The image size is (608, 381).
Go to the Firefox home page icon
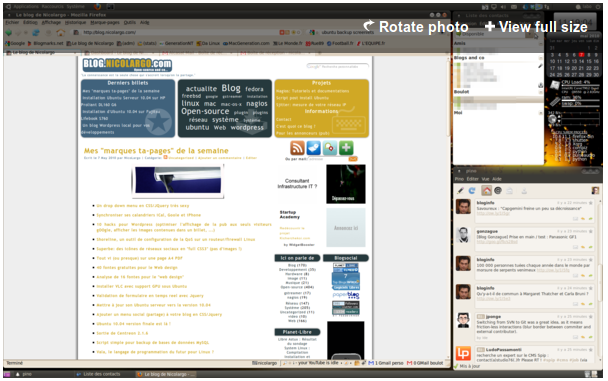pos(60,33)
